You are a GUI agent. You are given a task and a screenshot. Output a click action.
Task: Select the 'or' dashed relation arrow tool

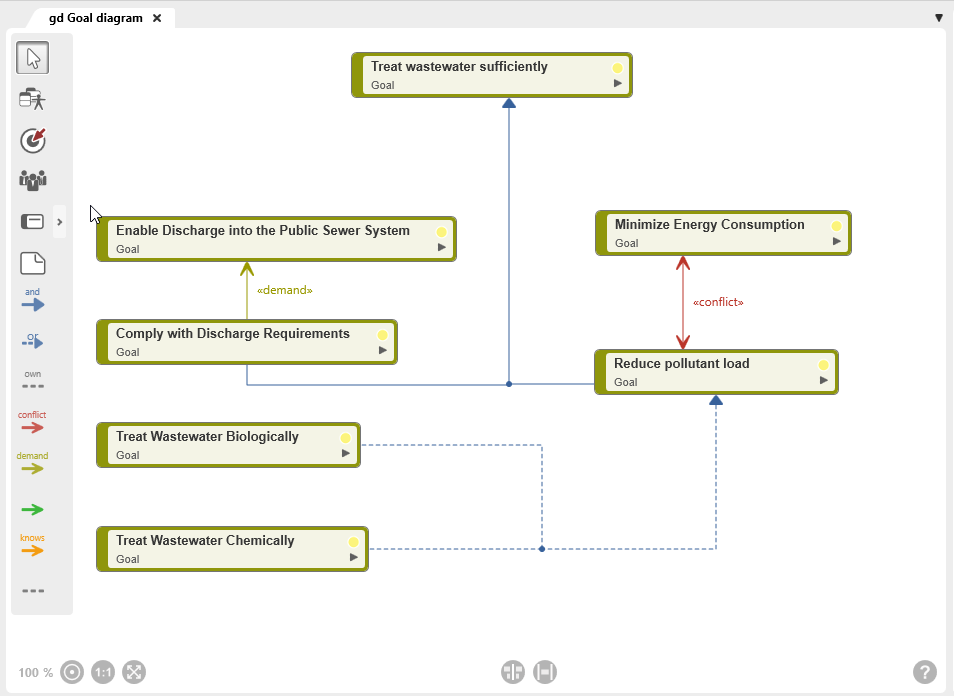point(32,341)
